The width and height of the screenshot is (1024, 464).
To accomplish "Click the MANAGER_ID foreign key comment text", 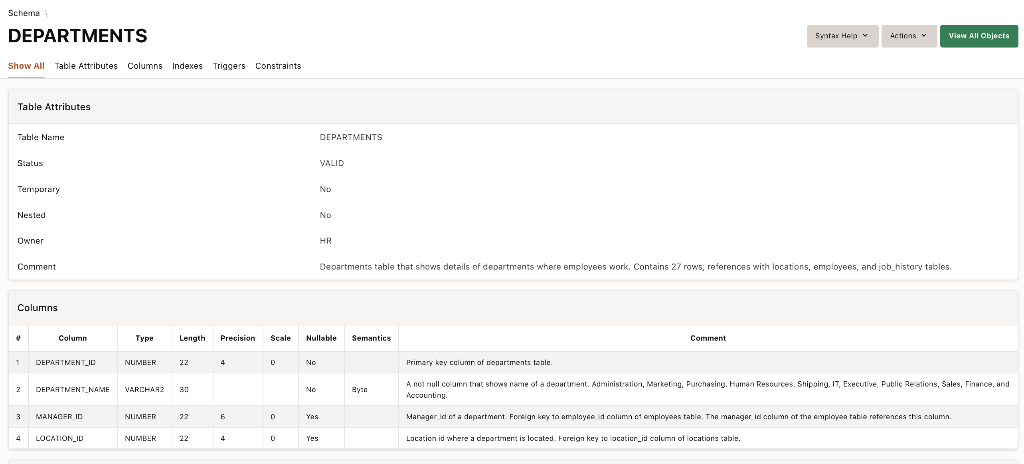I will tap(679, 417).
